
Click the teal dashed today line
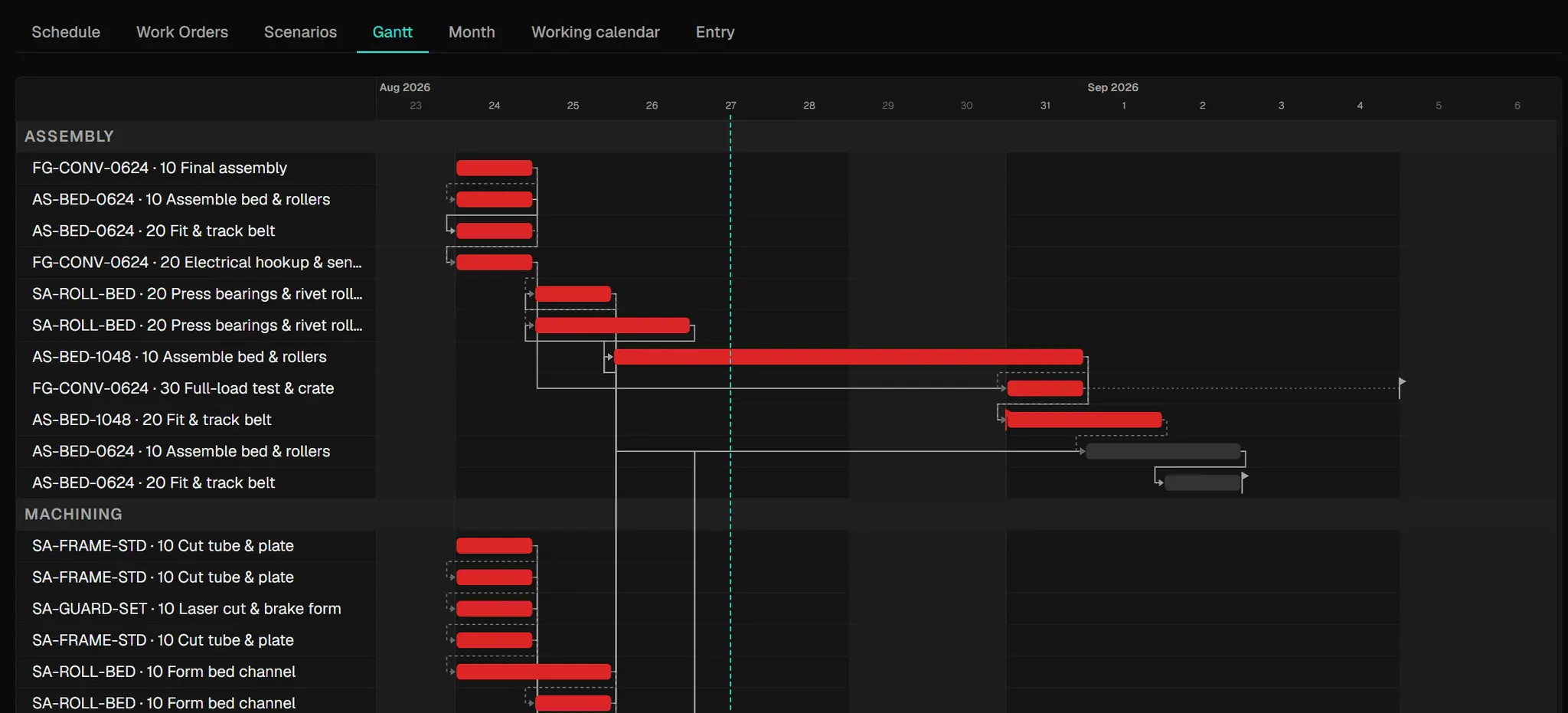(730, 414)
